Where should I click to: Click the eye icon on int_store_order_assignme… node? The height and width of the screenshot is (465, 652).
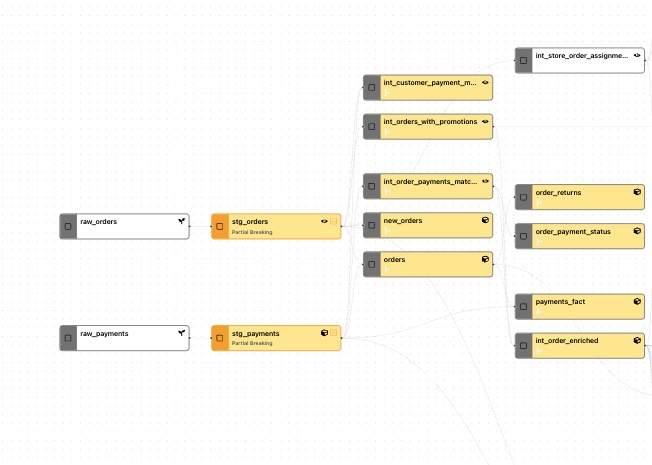click(x=637, y=55)
